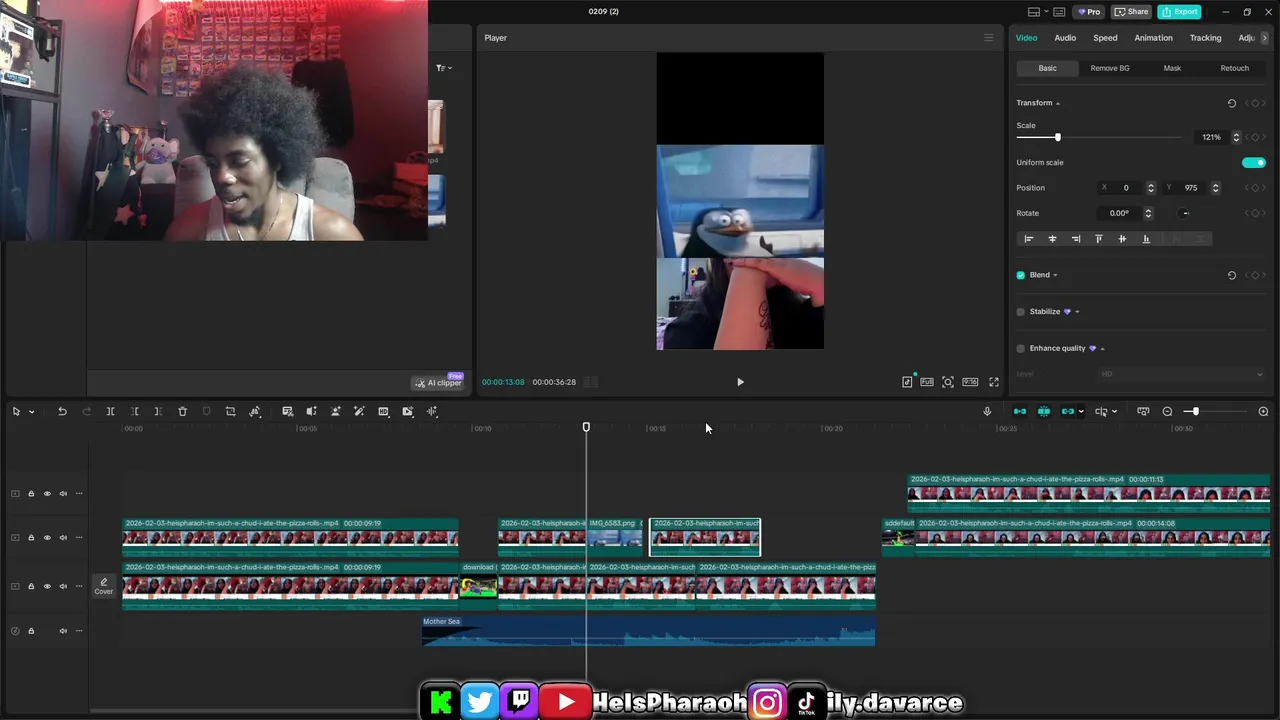Undo the last edit
The width and height of the screenshot is (1280, 720).
coord(62,411)
